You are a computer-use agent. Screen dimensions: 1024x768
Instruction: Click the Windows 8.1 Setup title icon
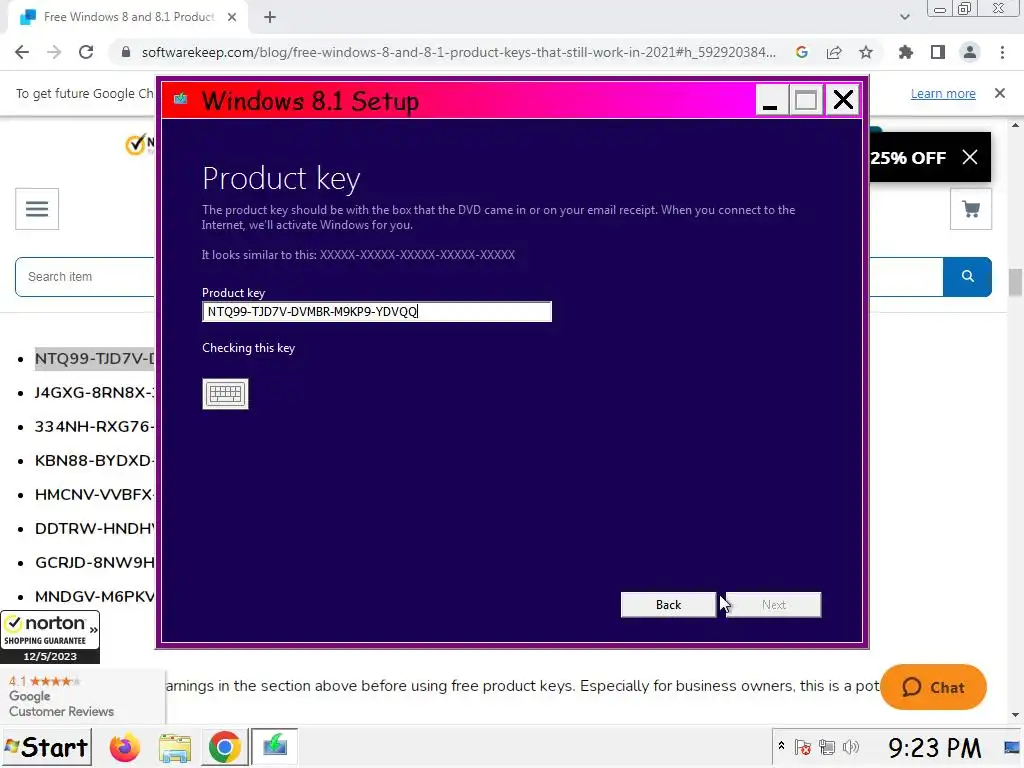coord(181,99)
